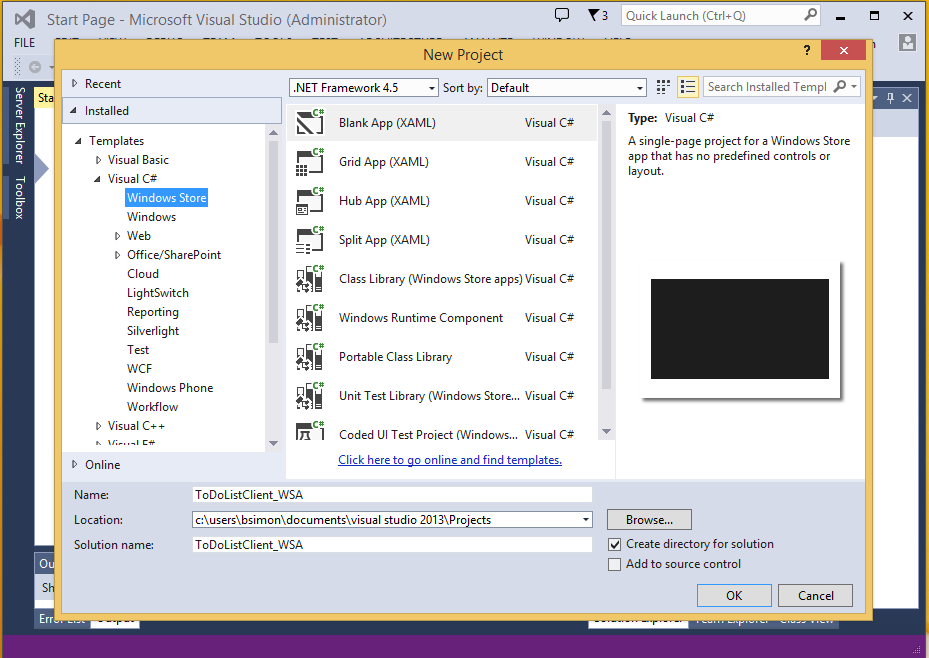Switch templates to small icons view
Viewport: 929px width, 658px height.
point(665,87)
